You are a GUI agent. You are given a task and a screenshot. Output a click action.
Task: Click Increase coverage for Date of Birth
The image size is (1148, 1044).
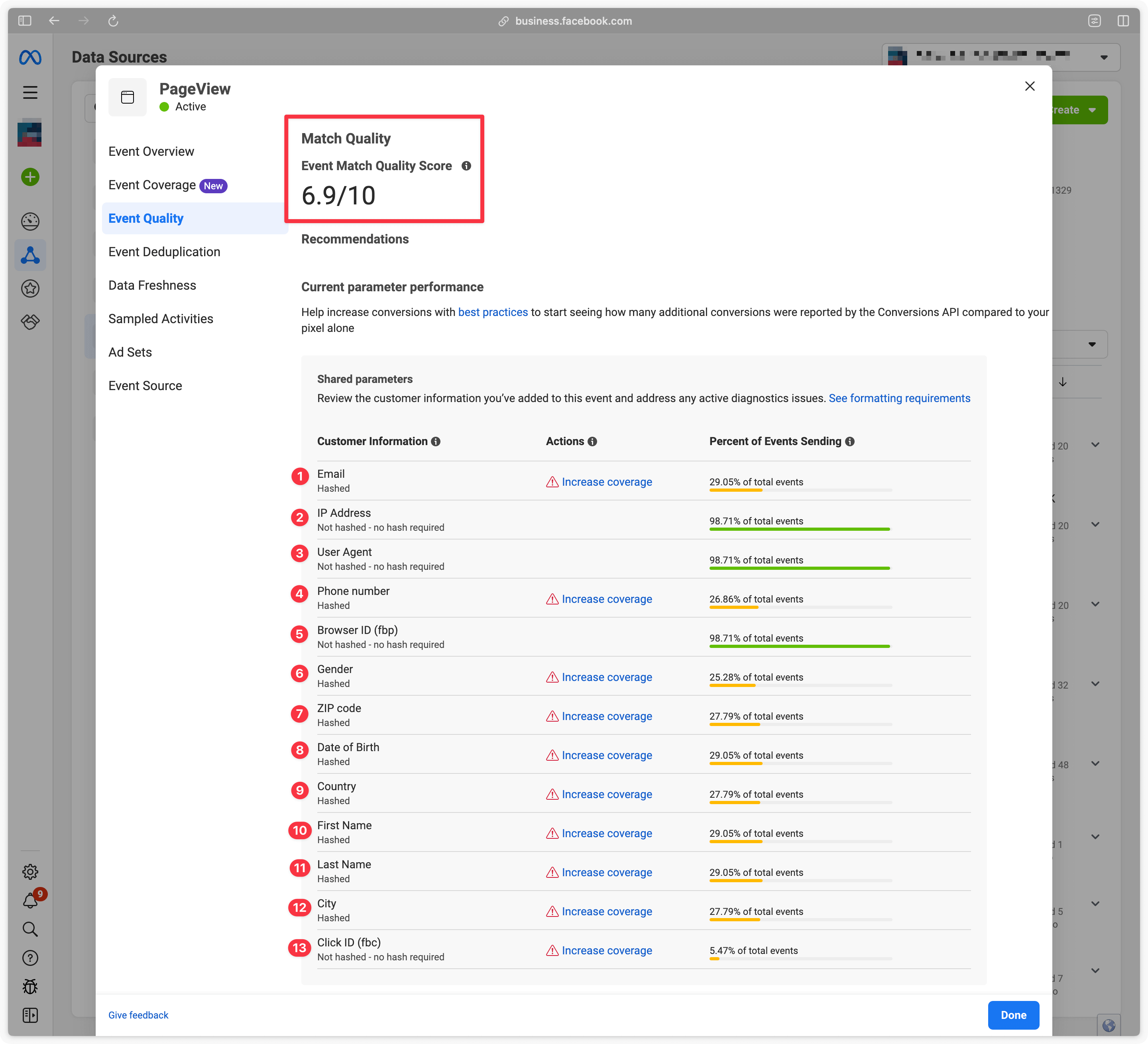(x=606, y=756)
